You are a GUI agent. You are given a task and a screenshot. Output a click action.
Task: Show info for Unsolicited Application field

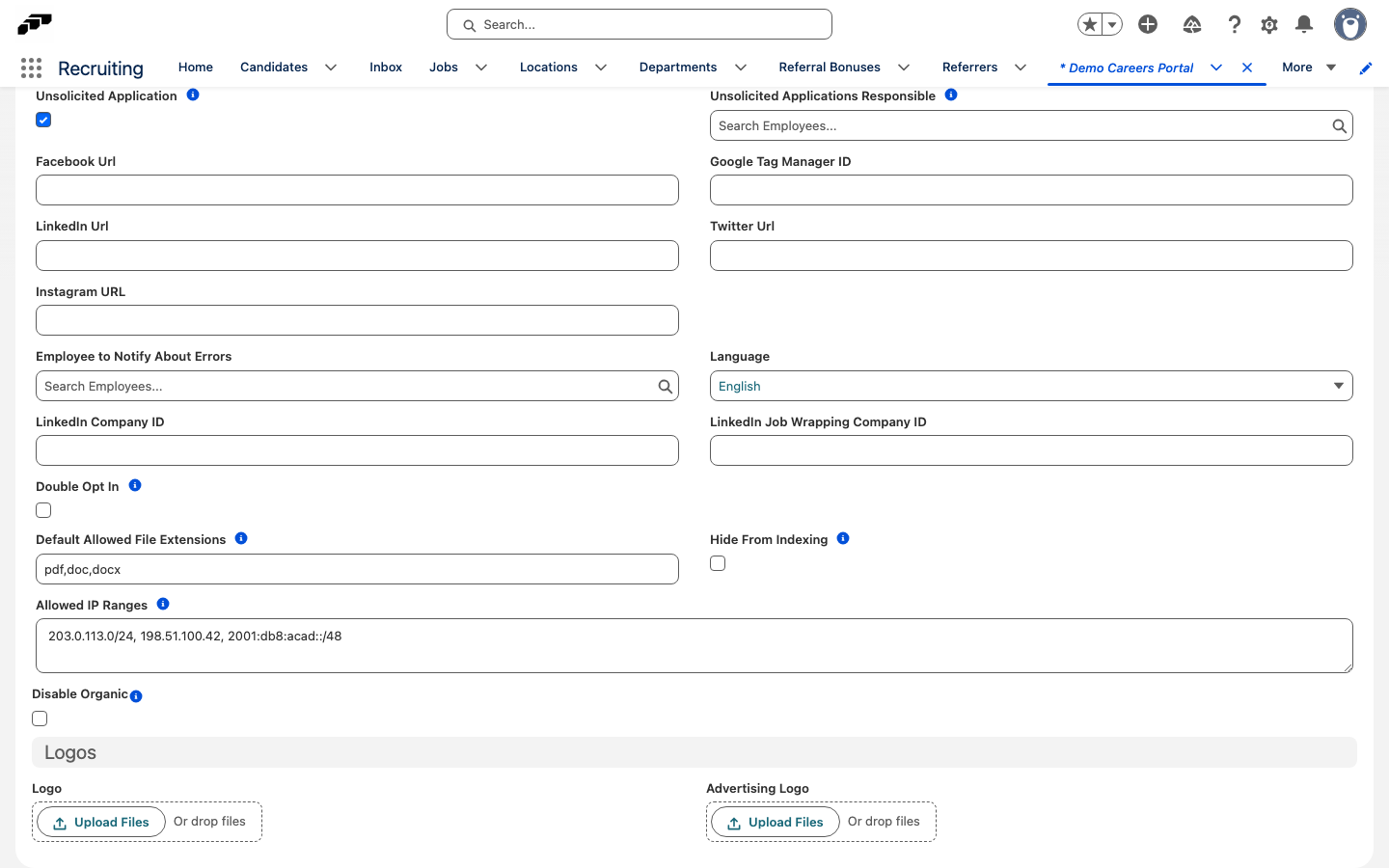[193, 95]
